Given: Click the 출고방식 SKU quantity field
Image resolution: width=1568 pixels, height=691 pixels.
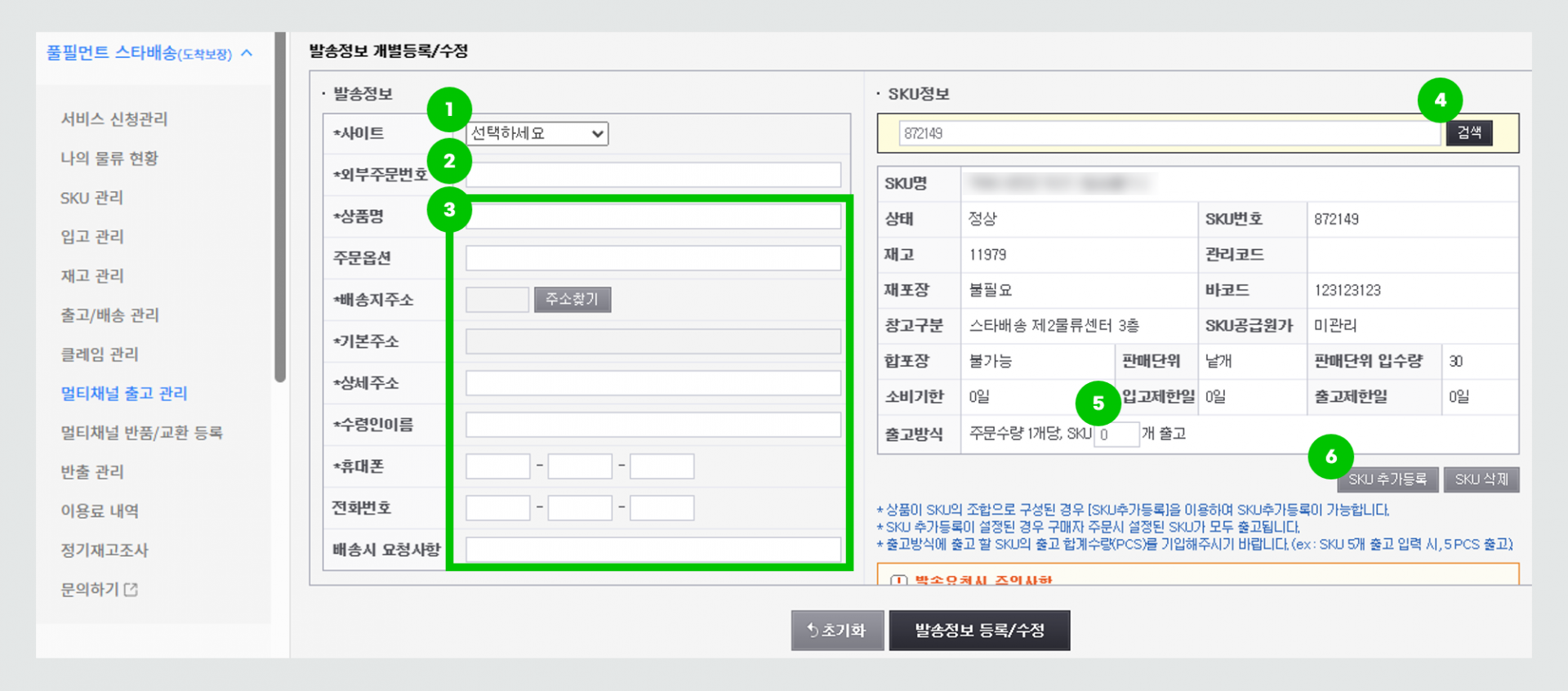Looking at the screenshot, I should [x=1116, y=435].
